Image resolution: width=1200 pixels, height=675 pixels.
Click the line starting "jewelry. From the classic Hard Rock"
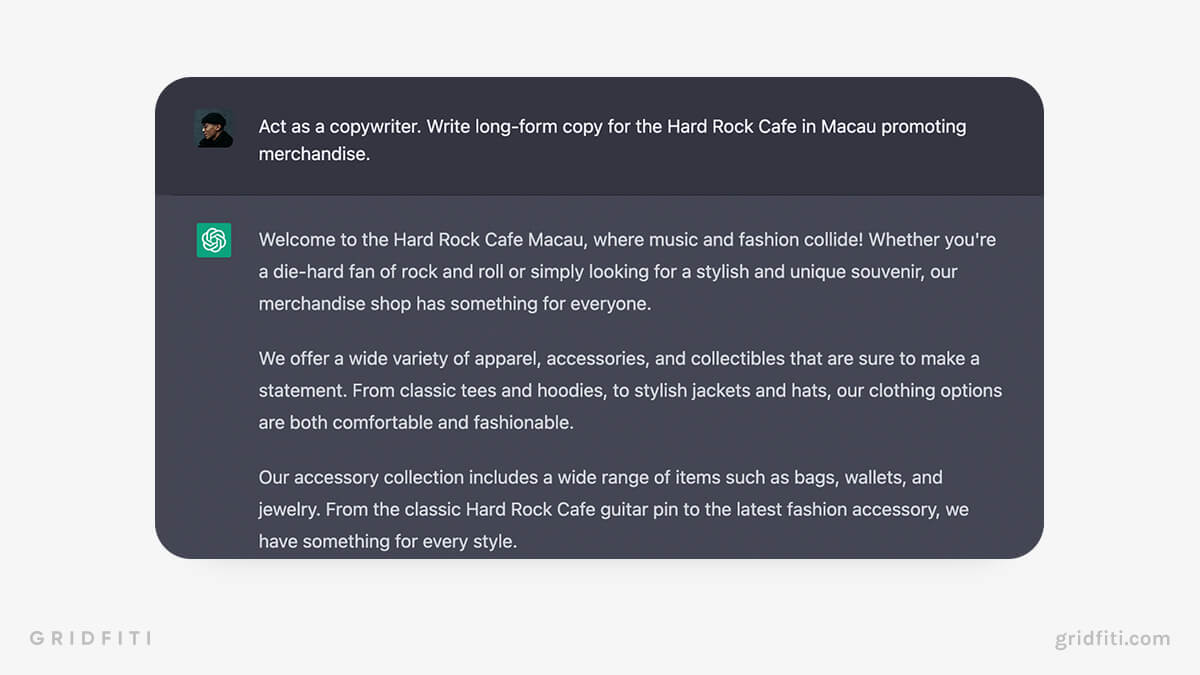coord(613,510)
